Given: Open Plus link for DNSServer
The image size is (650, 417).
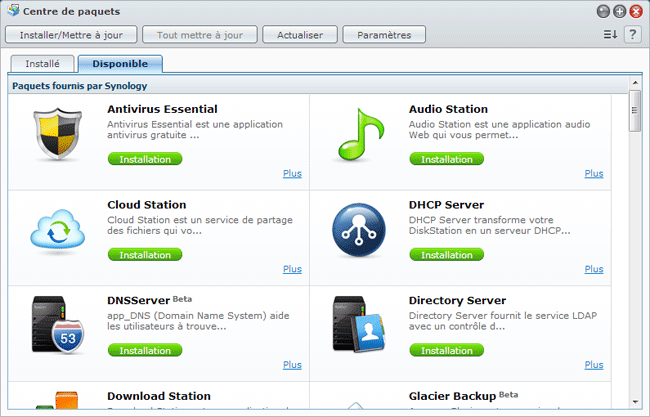Looking at the screenshot, I should pos(292,365).
